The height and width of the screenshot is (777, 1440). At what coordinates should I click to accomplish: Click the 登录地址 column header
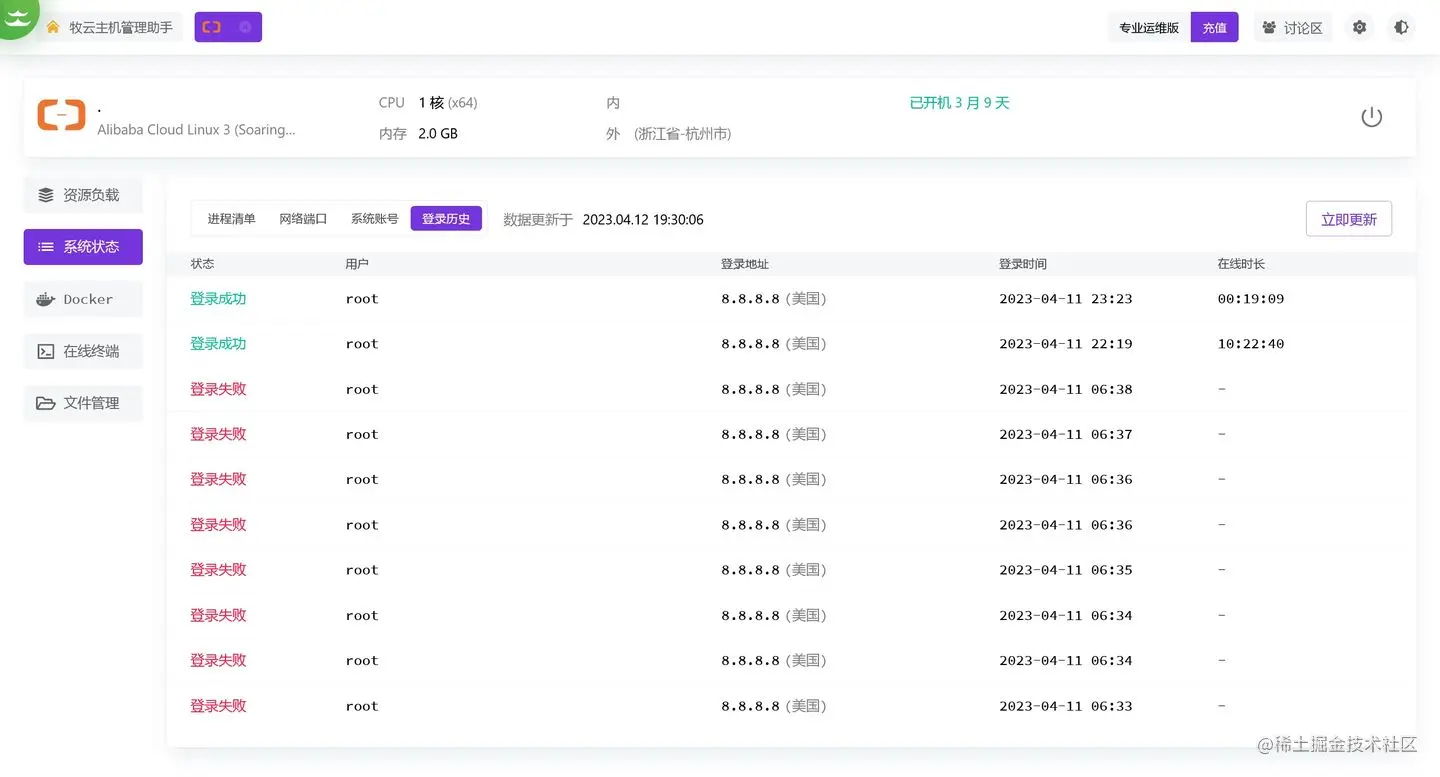click(745, 264)
